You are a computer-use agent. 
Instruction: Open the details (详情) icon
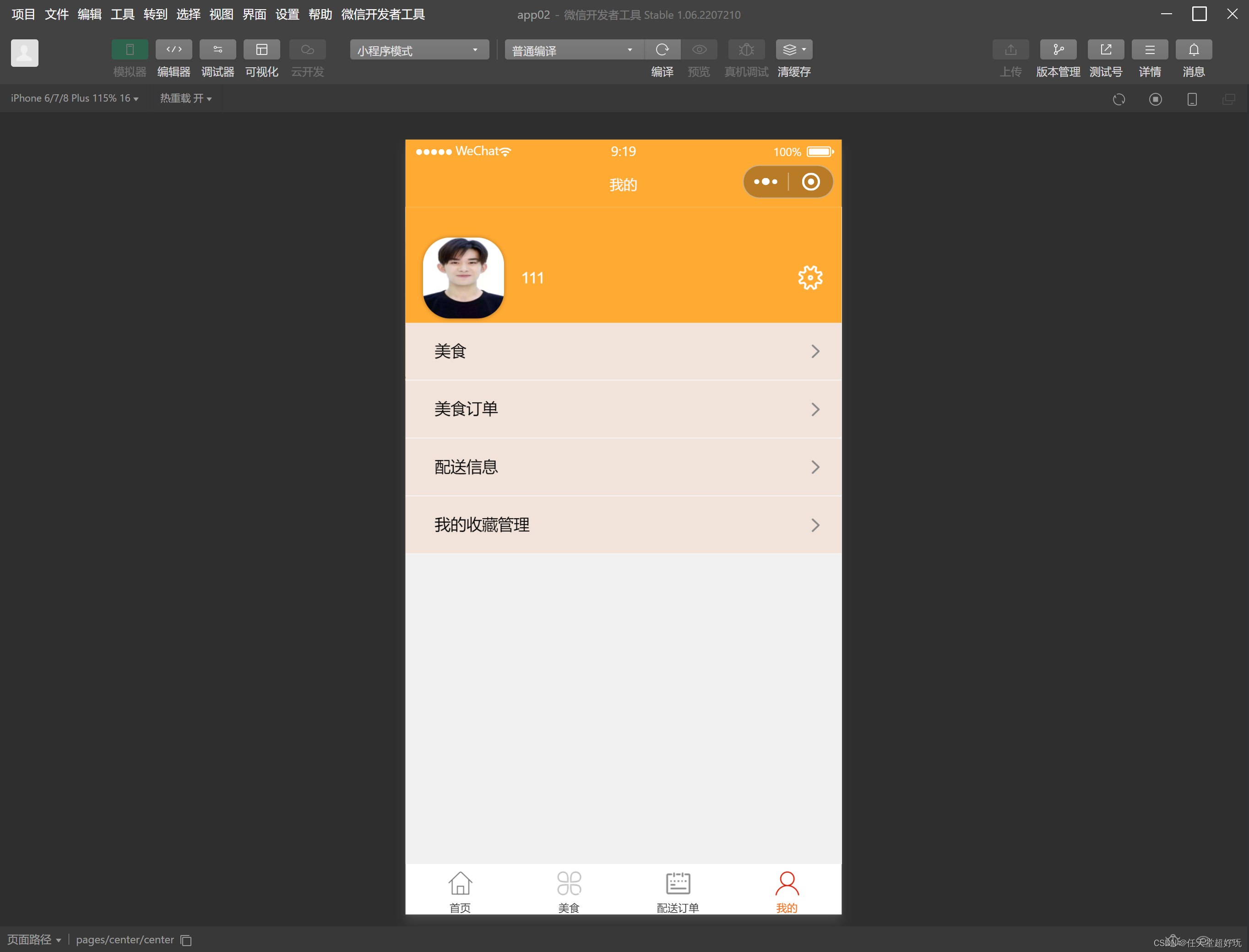pyautogui.click(x=1150, y=50)
